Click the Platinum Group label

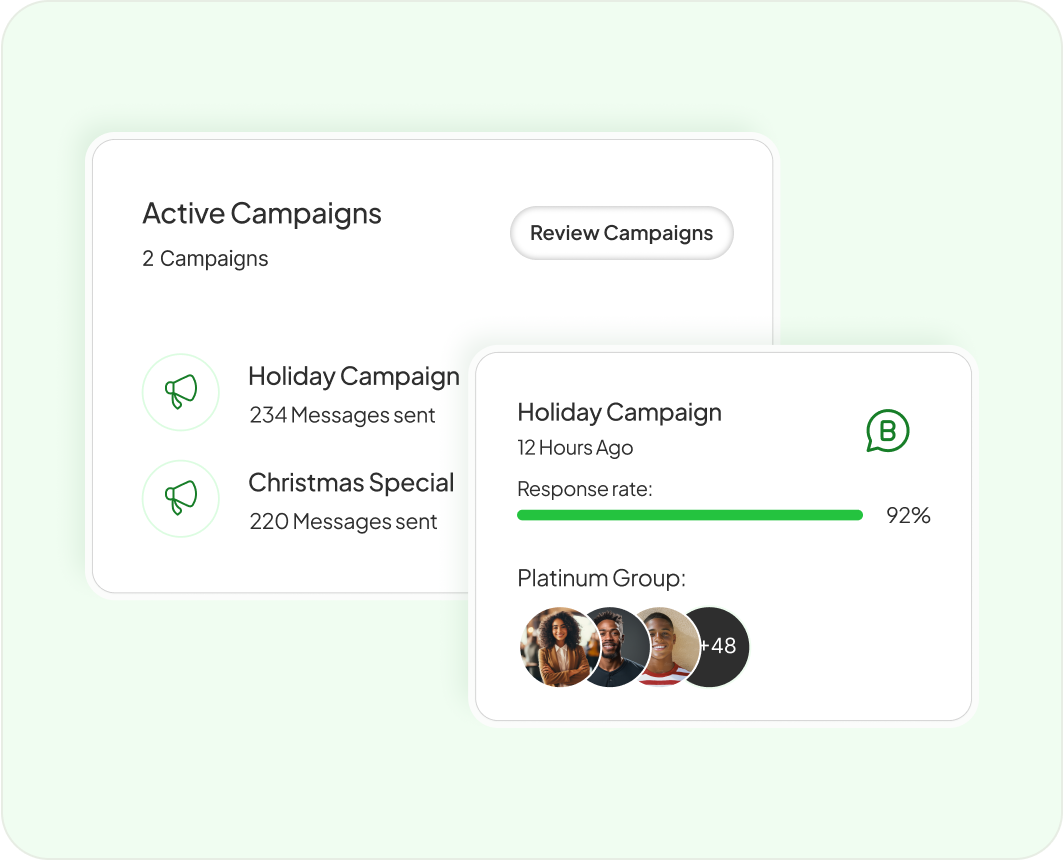click(x=601, y=579)
